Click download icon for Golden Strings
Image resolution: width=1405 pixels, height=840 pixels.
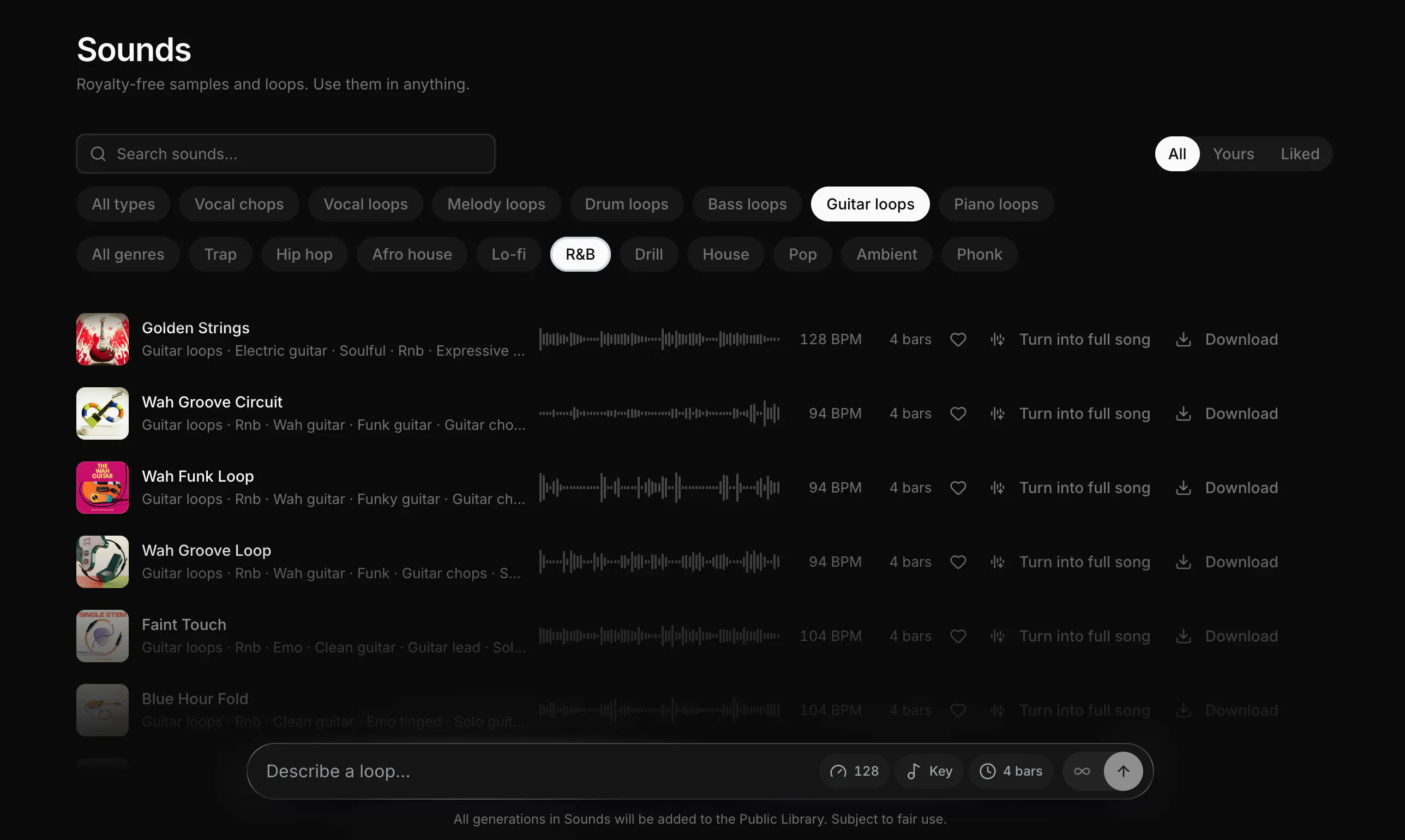click(x=1183, y=340)
